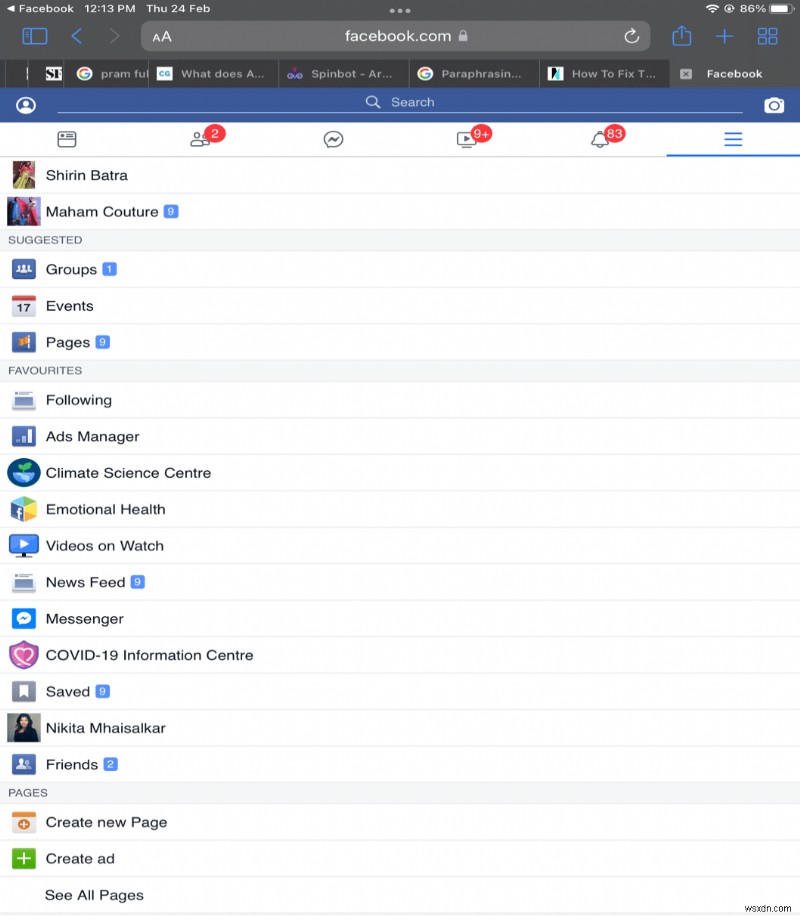Open the Friend Requests icon with badge
Image resolution: width=800 pixels, height=916 pixels.
coord(200,139)
